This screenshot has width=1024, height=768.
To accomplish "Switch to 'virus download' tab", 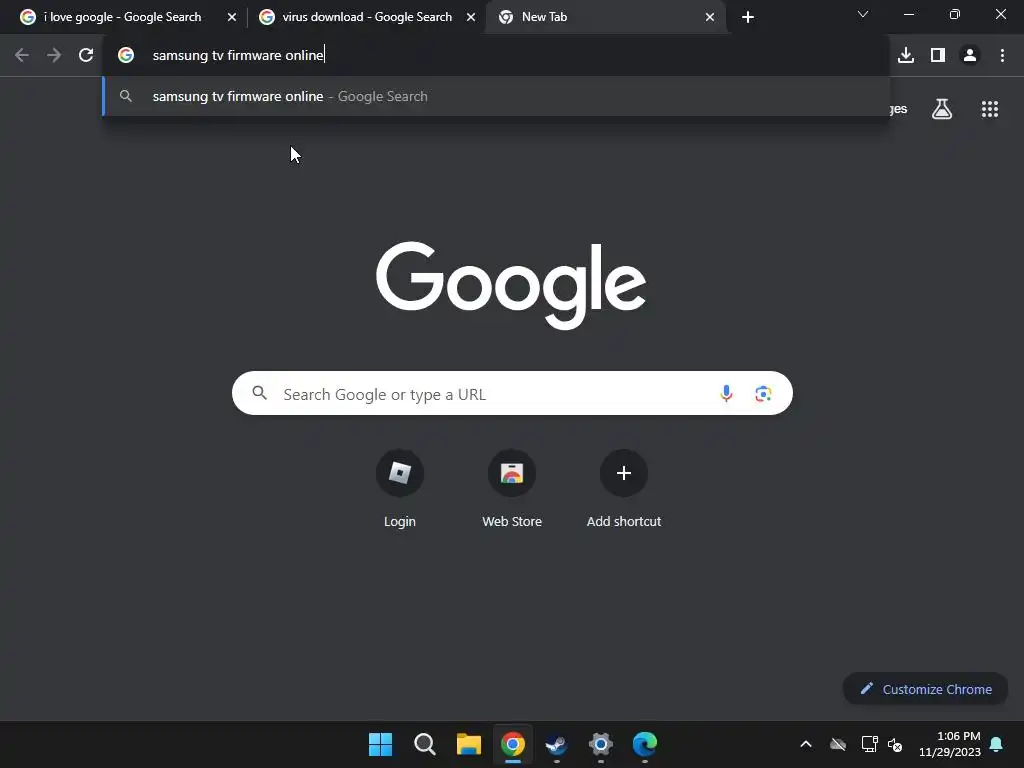I will click(x=366, y=17).
